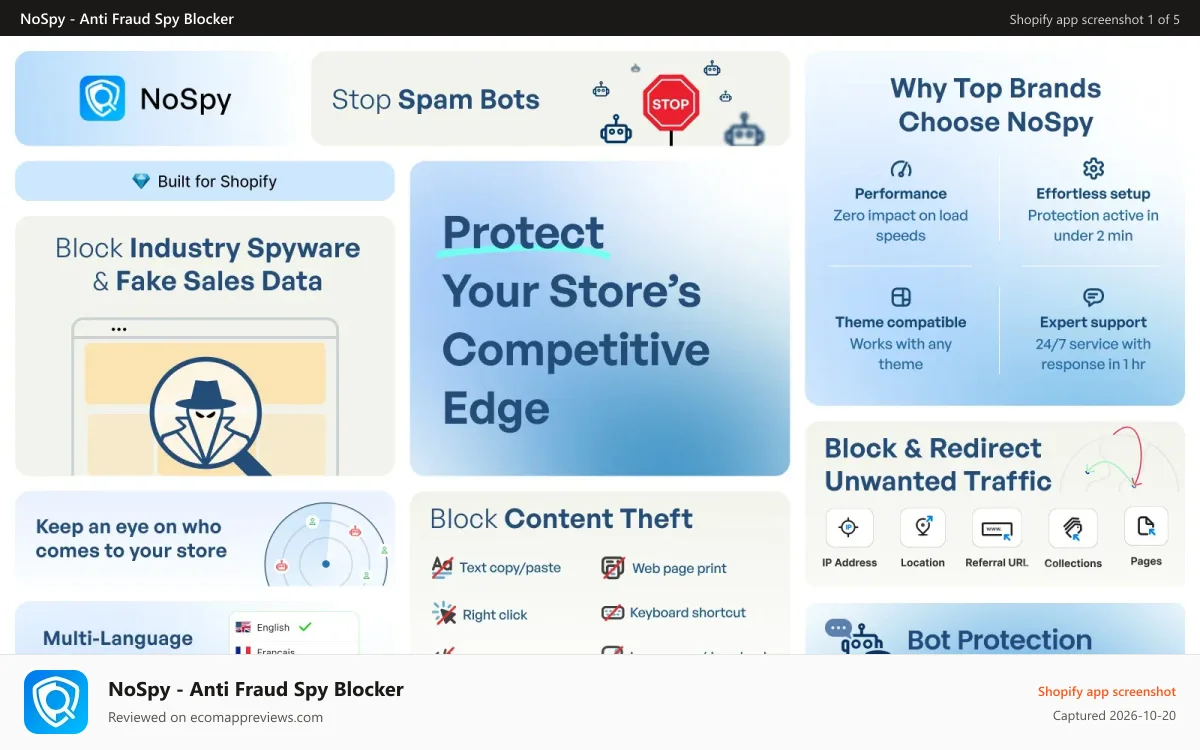
Task: Click the orange Shopify app screenshot label
Action: click(1107, 692)
